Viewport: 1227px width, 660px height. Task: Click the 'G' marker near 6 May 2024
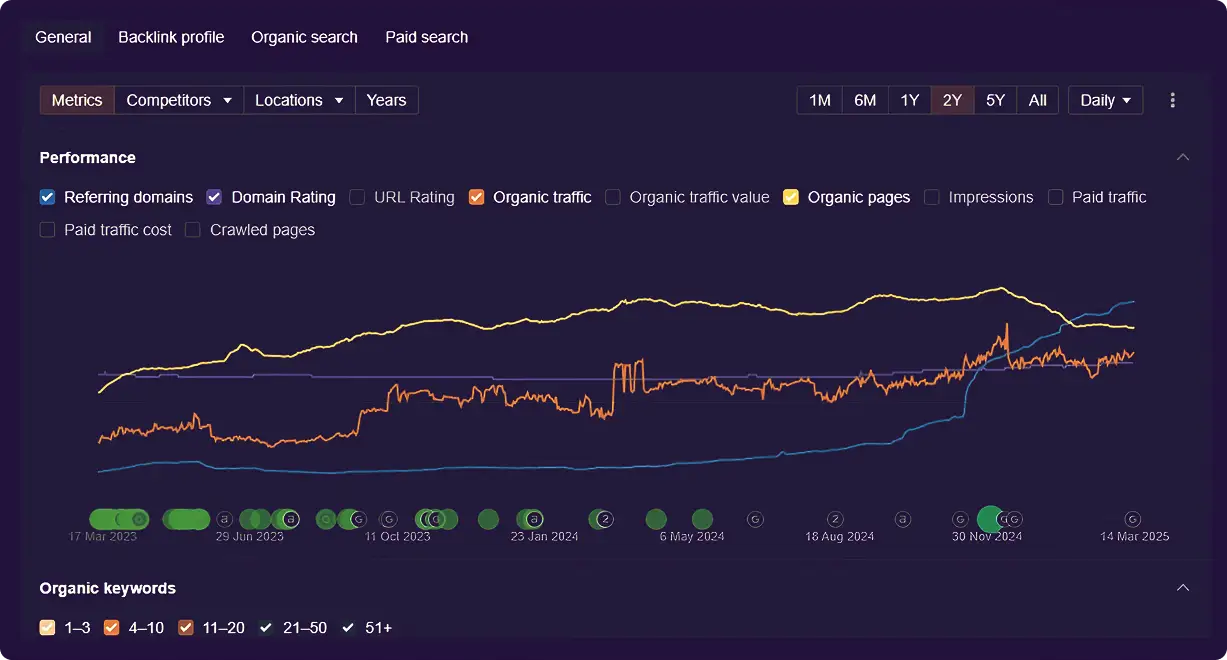[753, 519]
